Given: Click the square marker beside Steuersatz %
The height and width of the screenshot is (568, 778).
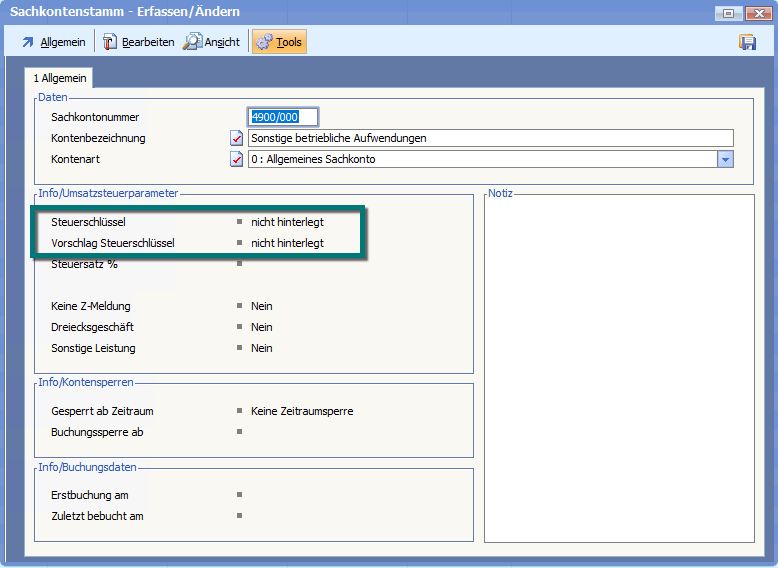Looking at the screenshot, I should [x=239, y=264].
